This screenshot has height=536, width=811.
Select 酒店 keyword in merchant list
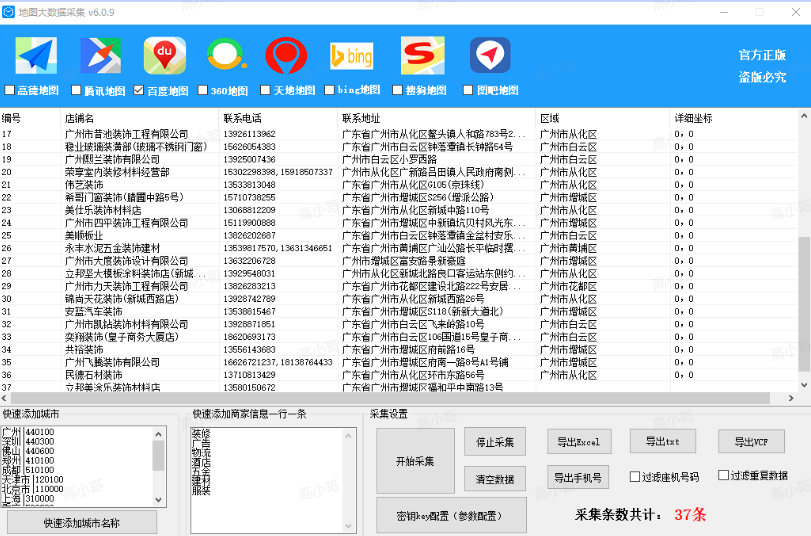(x=201, y=462)
